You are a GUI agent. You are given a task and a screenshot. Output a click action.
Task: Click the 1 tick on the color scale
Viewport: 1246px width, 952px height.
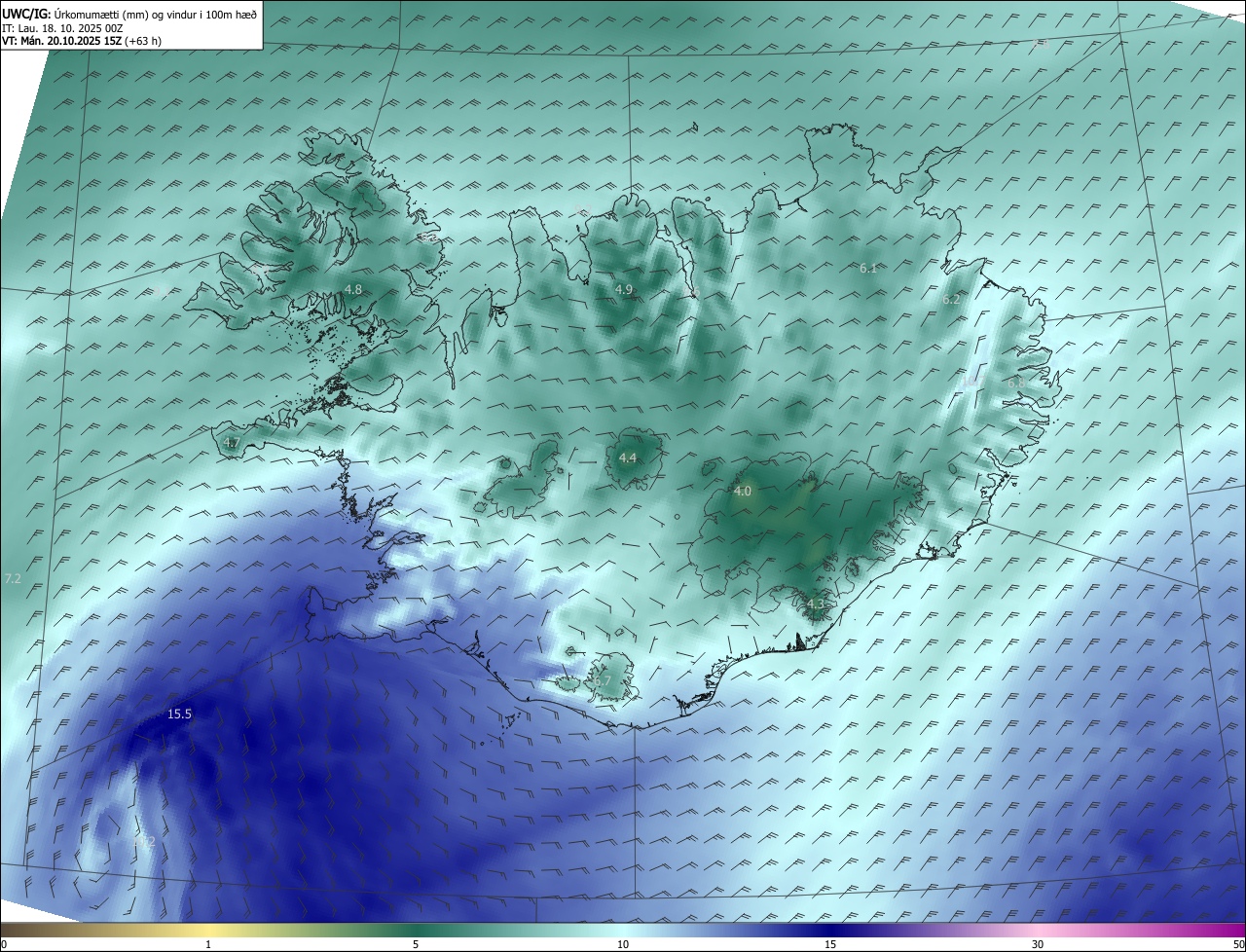[208, 944]
